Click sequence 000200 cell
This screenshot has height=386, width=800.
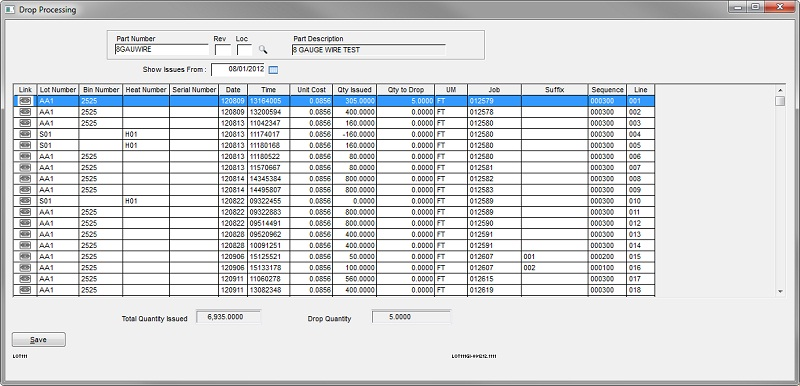click(x=607, y=256)
